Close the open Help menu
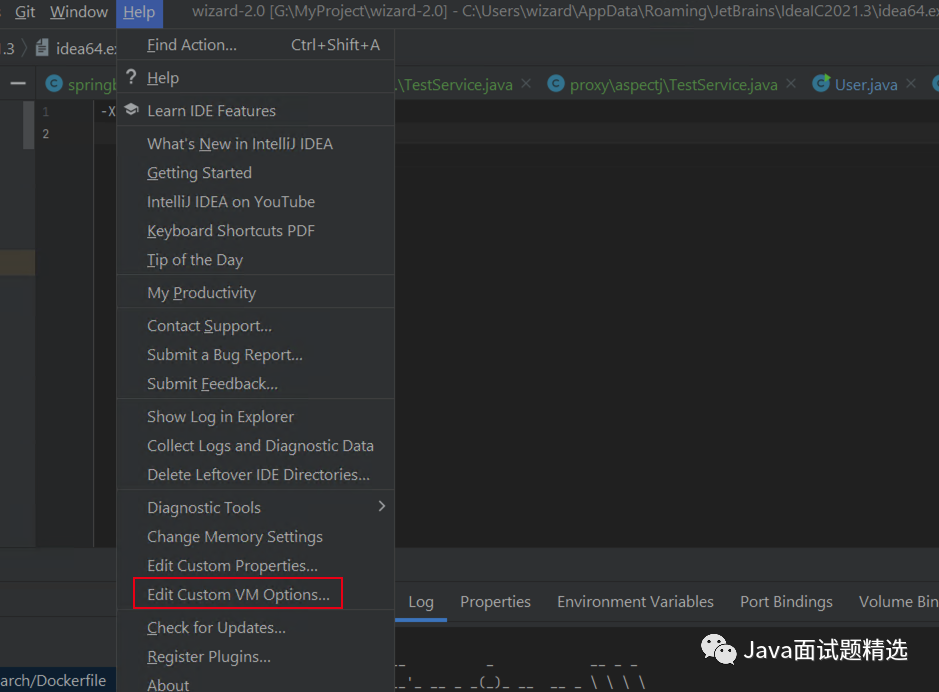This screenshot has width=939, height=692. [139, 12]
